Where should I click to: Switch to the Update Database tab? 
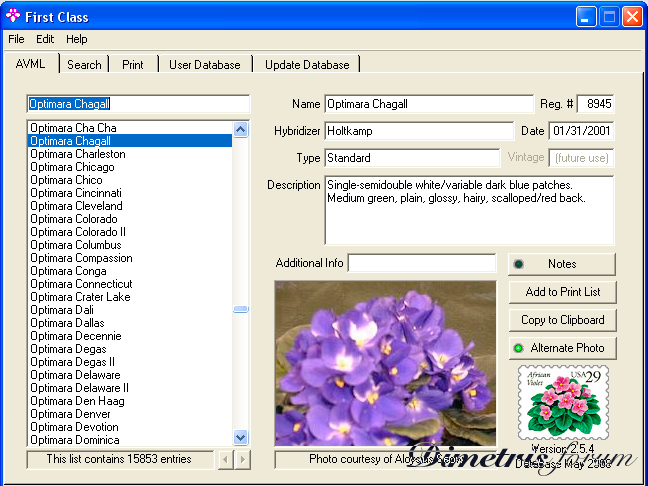tap(307, 65)
